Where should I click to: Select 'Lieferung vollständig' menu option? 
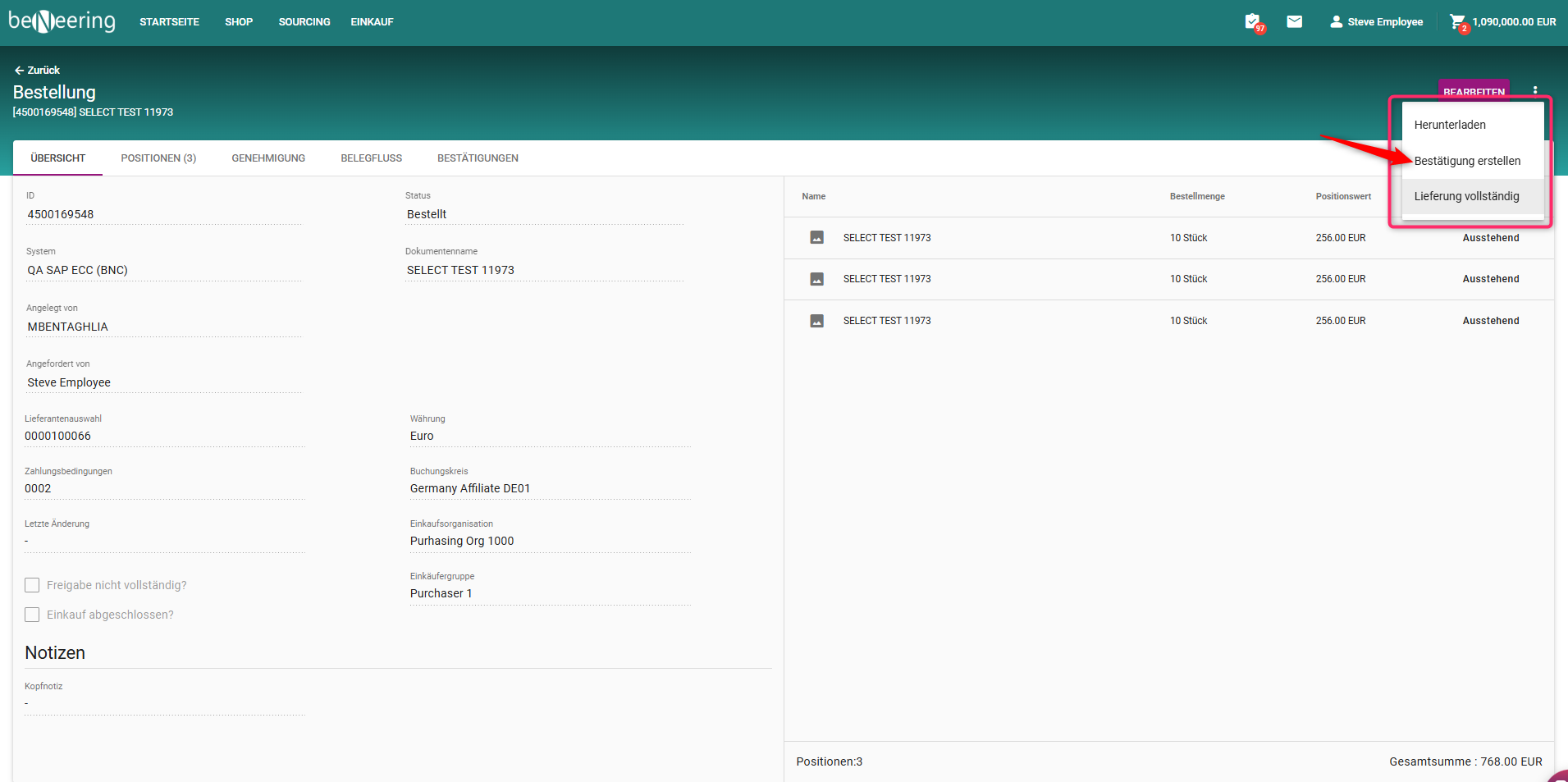click(1466, 196)
